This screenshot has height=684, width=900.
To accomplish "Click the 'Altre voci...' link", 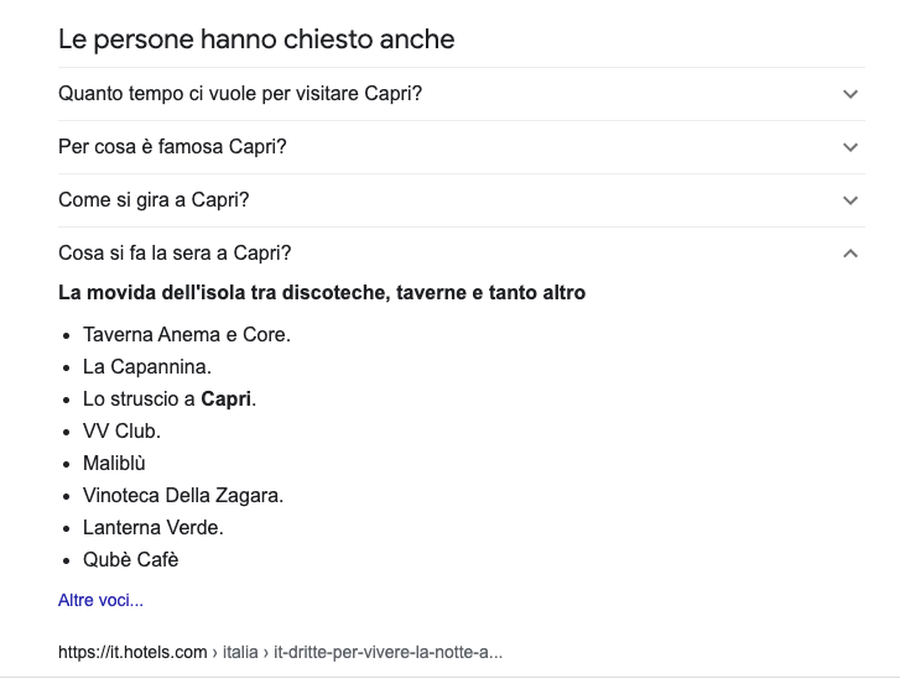I will (100, 600).
